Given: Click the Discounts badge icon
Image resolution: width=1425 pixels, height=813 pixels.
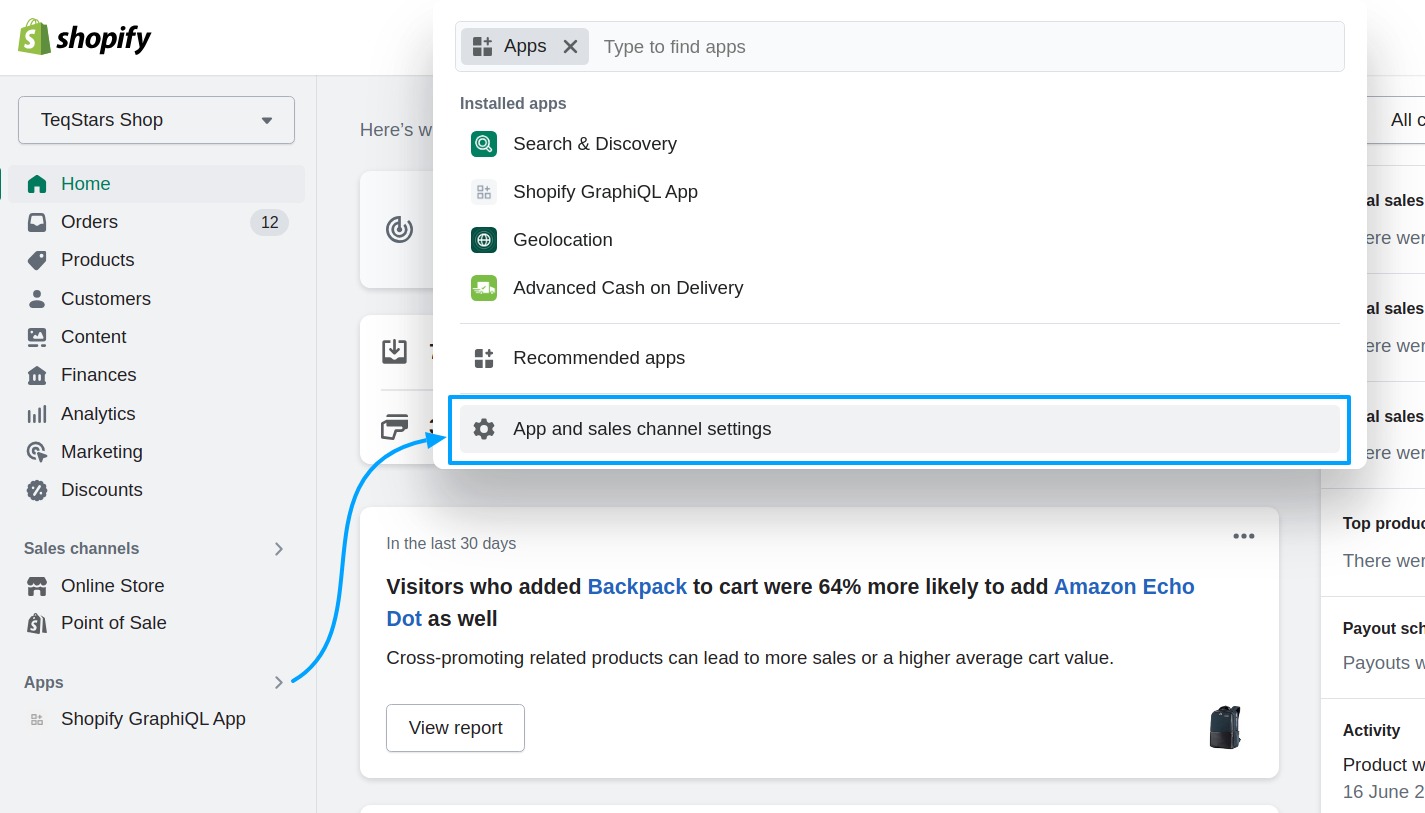Looking at the screenshot, I should [x=37, y=490].
